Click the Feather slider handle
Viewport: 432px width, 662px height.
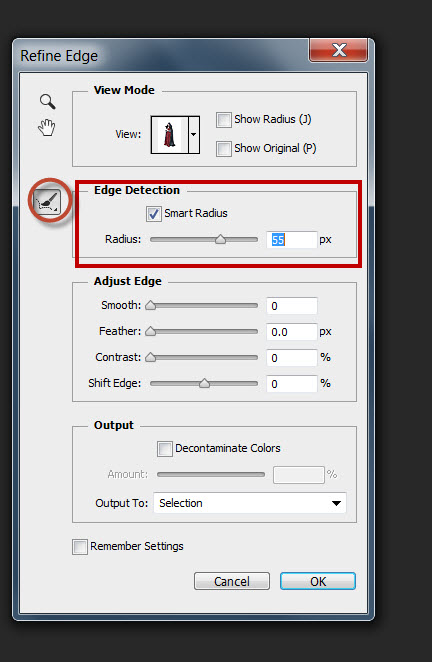[151, 331]
